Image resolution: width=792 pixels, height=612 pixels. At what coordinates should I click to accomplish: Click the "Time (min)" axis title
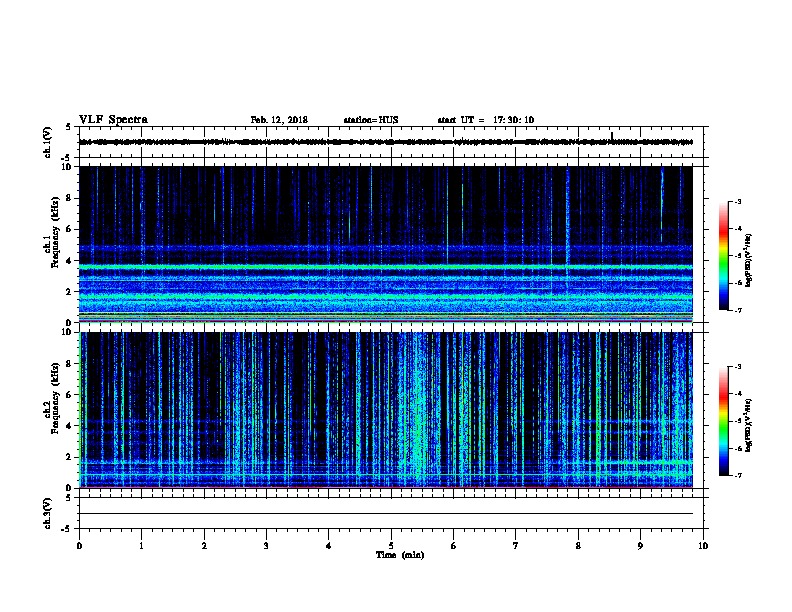tap(400, 555)
